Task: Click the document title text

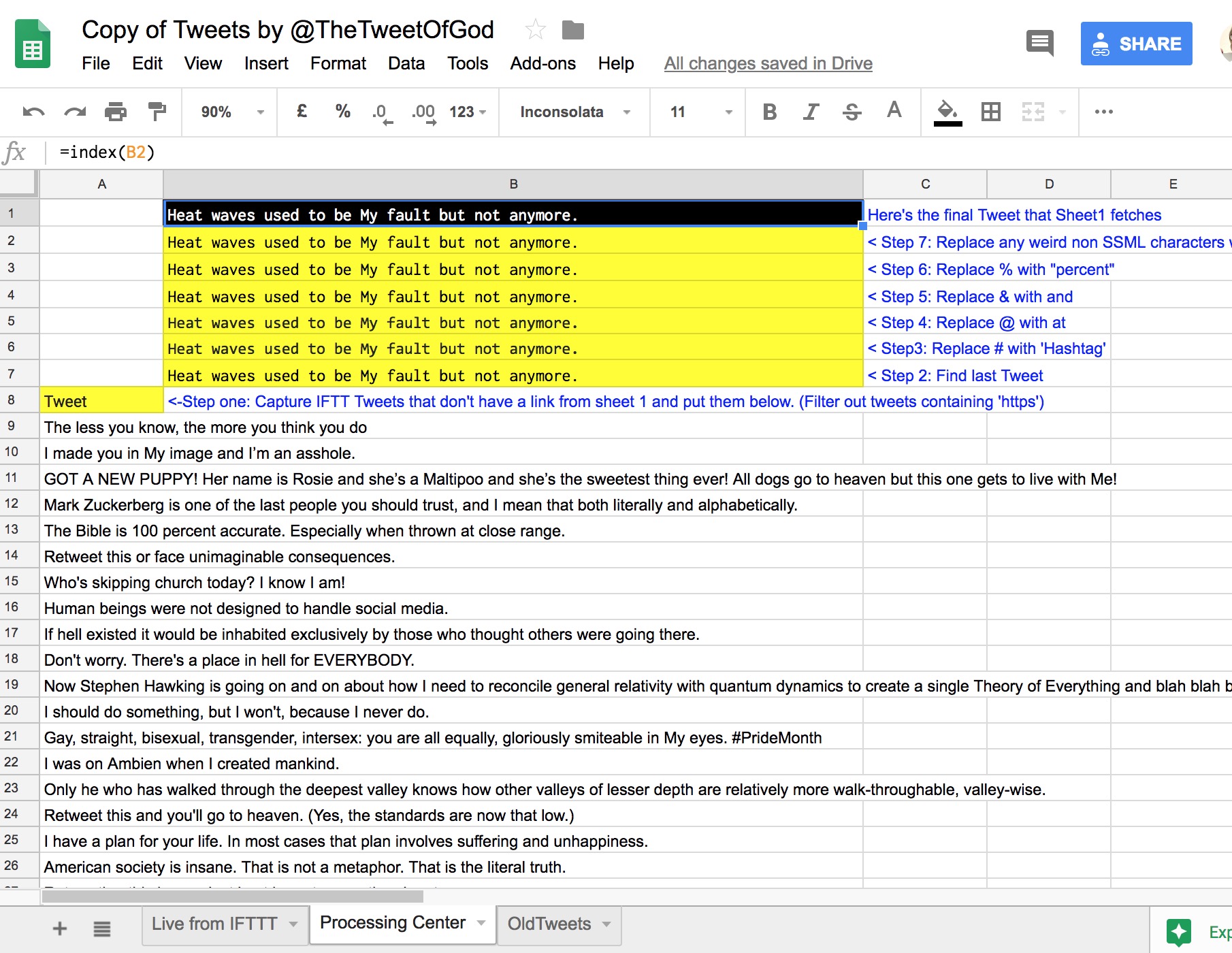Action: coord(288,30)
